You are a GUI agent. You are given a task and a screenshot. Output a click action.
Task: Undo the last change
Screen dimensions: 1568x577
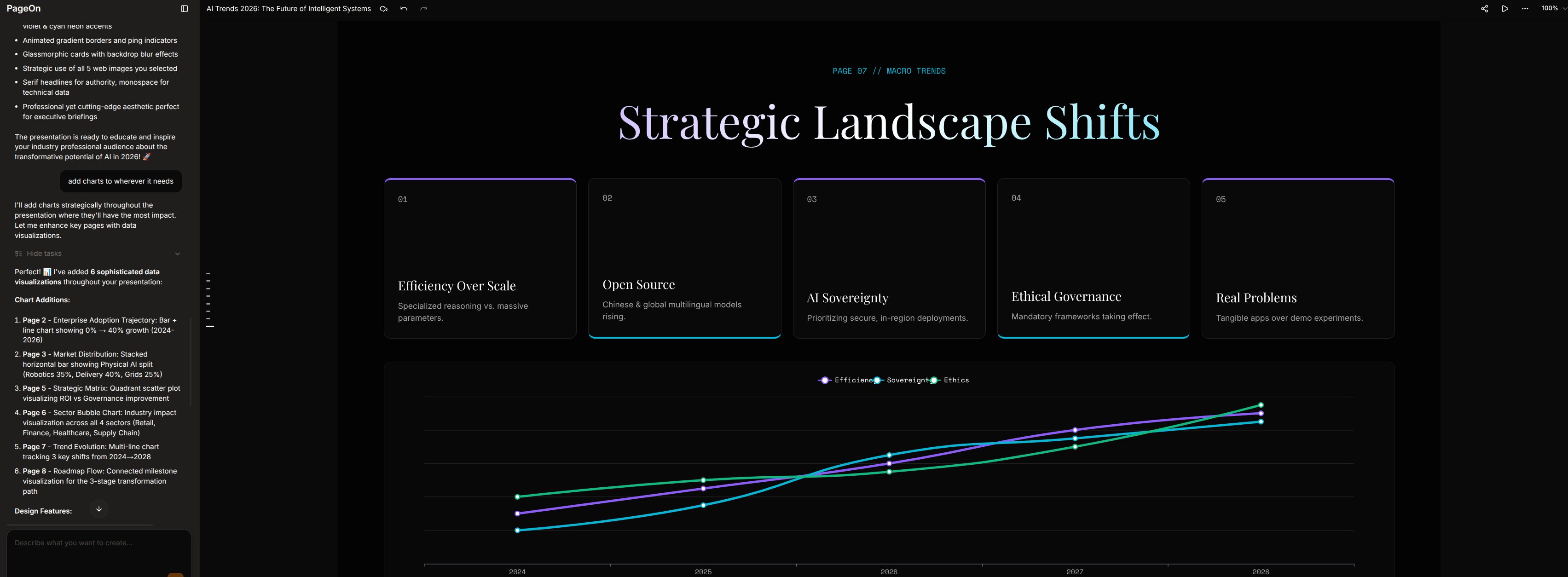[x=404, y=9]
